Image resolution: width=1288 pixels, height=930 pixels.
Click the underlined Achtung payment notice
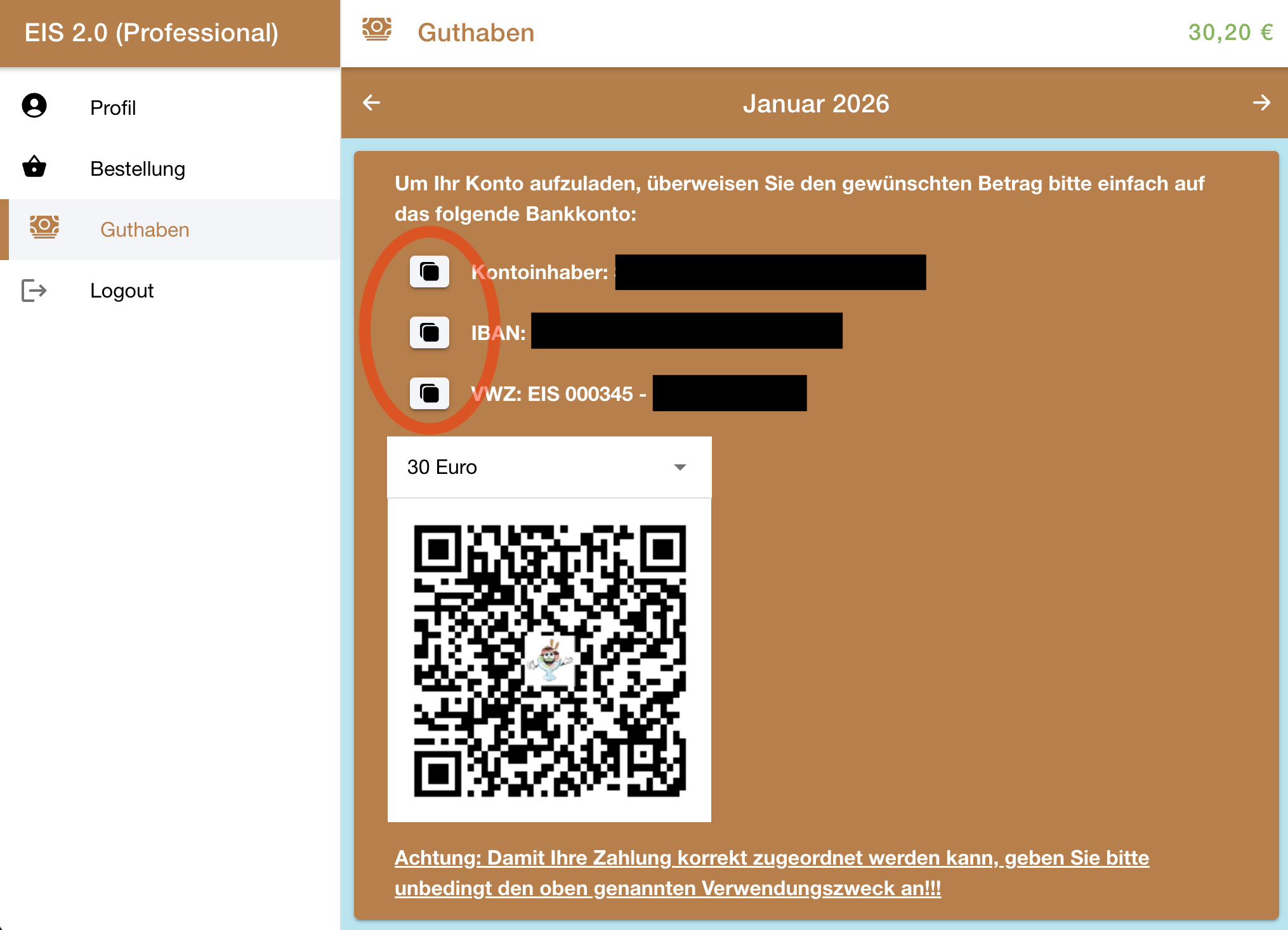click(x=771, y=873)
